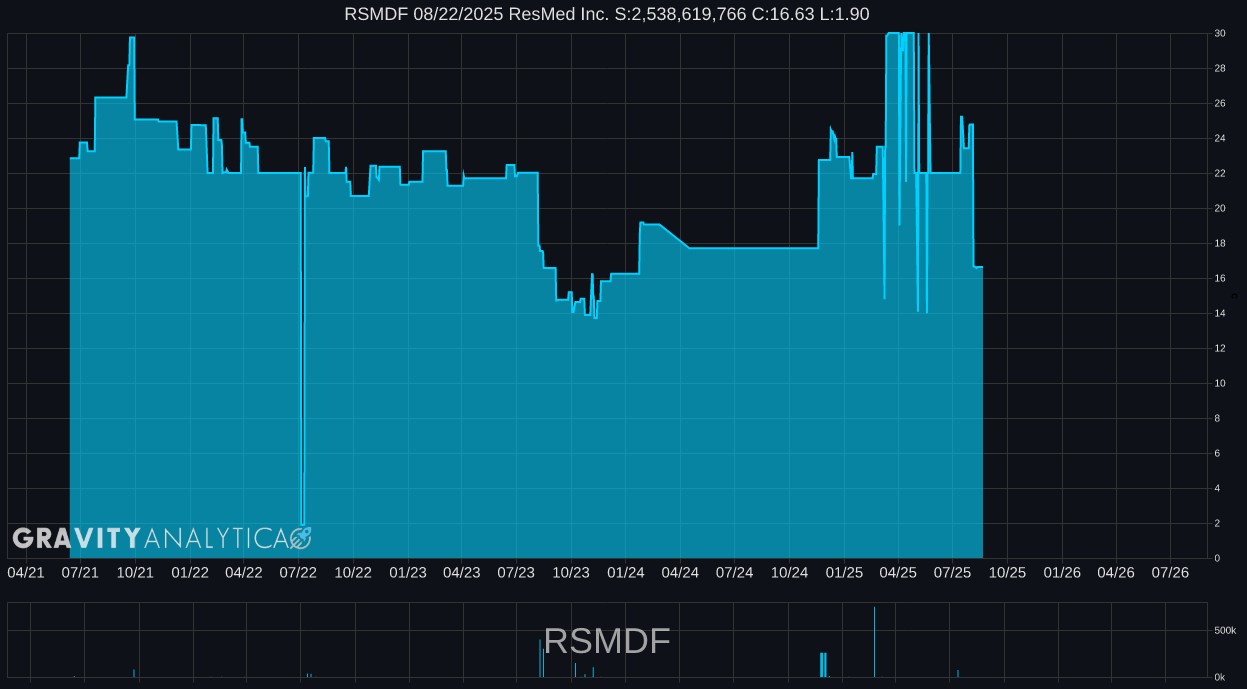This screenshot has width=1247, height=689.
Task: Choose the price axis value 10
Action: 1220,383
